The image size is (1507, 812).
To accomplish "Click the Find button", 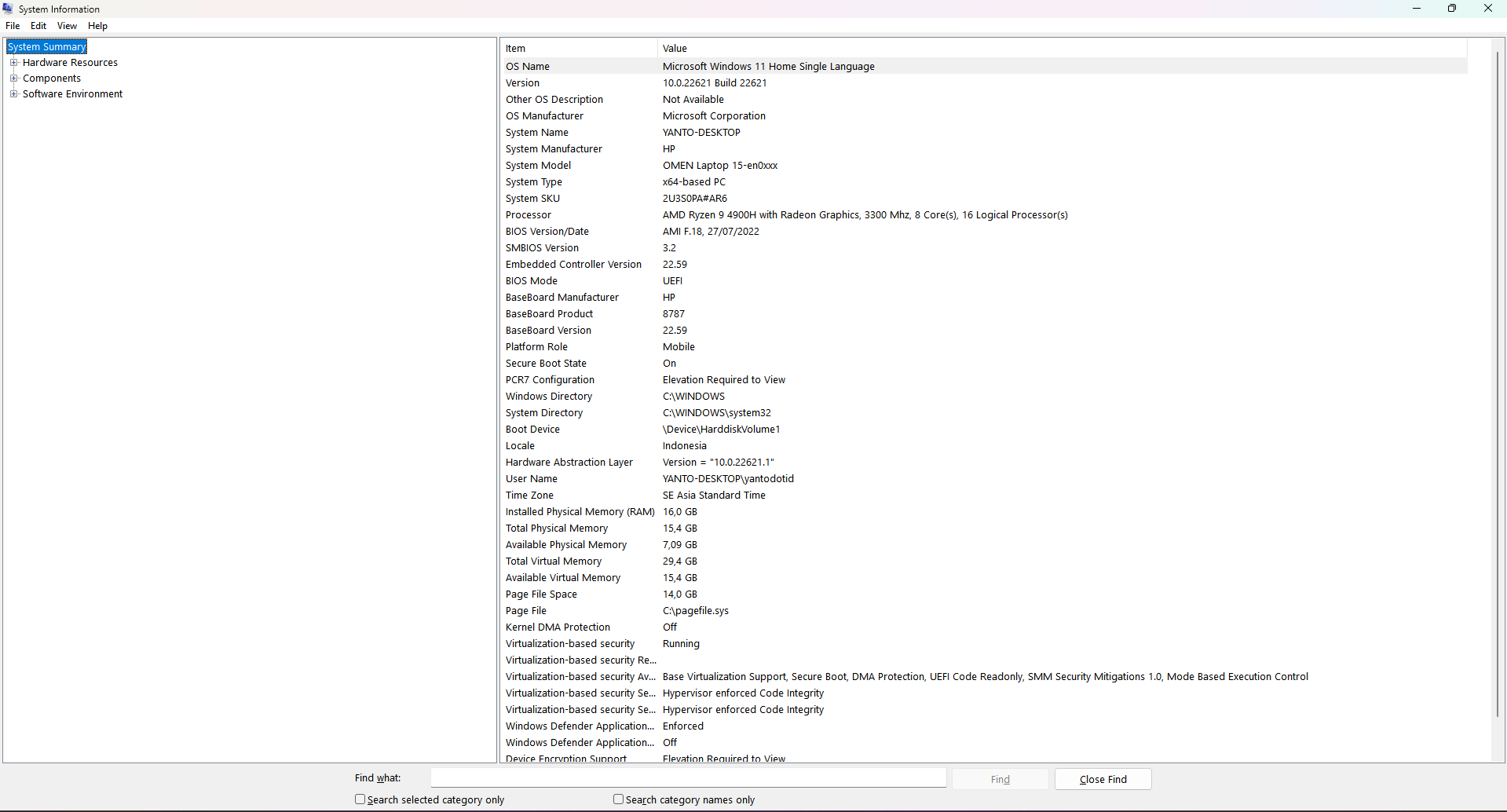I will coord(1000,779).
